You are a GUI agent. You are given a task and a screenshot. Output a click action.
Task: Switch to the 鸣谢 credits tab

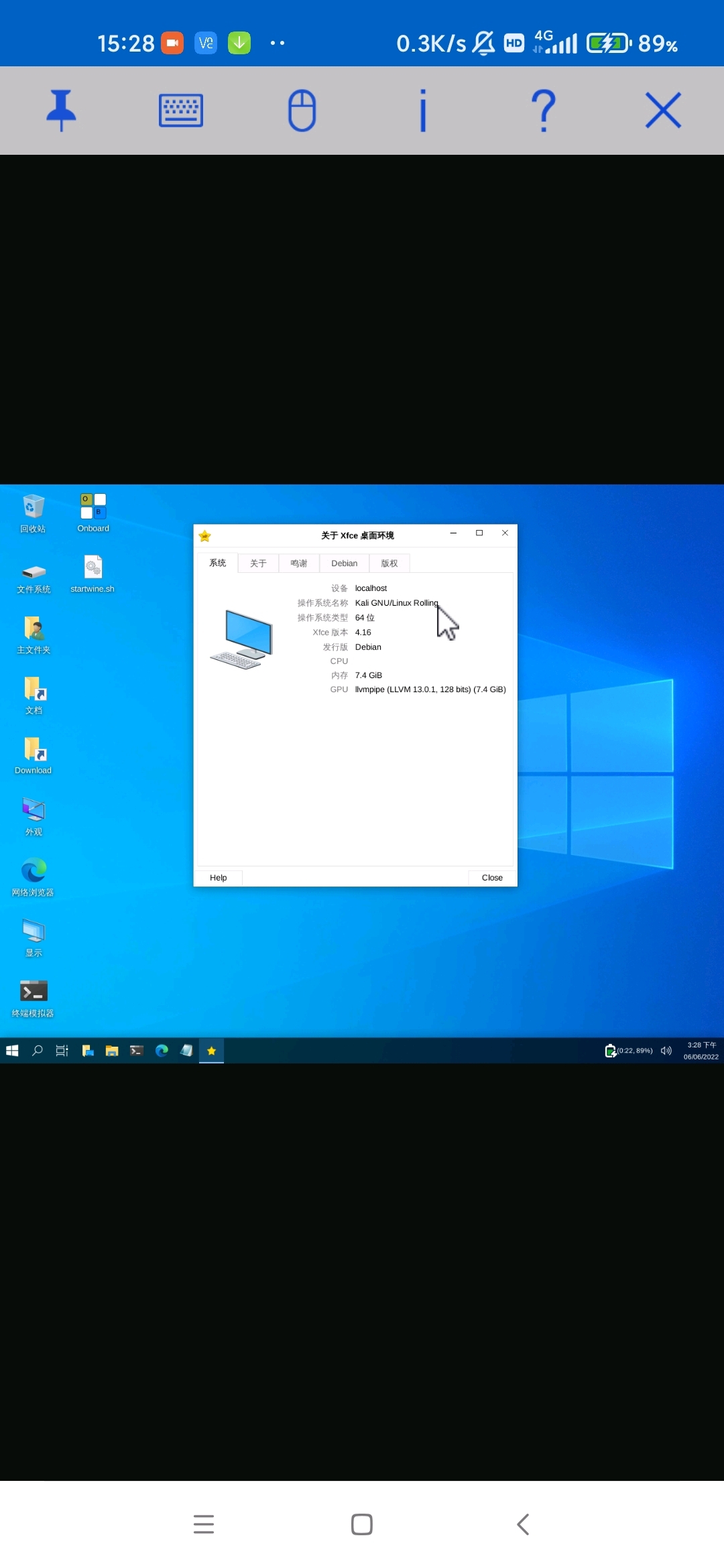click(x=298, y=564)
